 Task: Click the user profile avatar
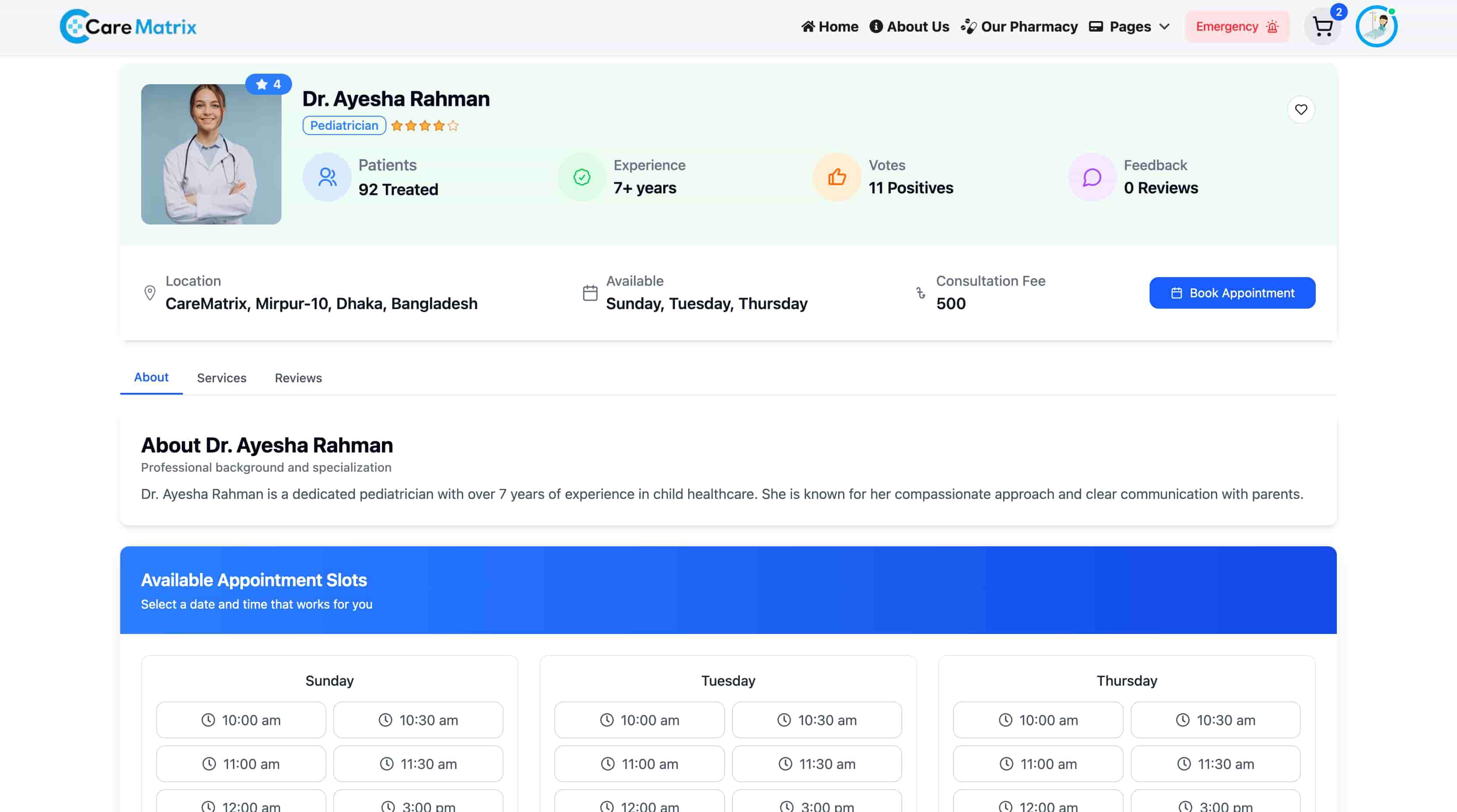coord(1376,27)
